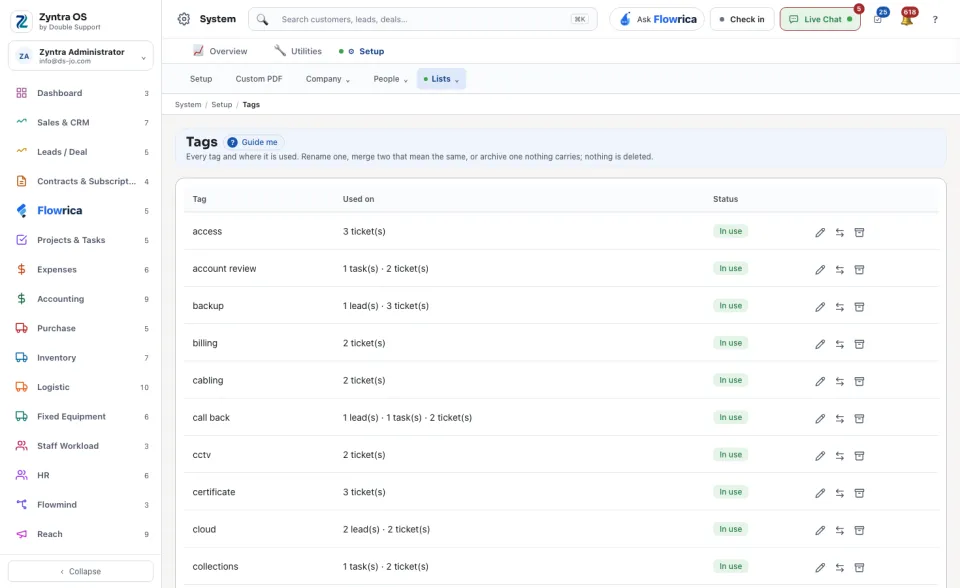Rename the 'collections' tag via pencil icon
The height and width of the screenshot is (588, 960).
pyautogui.click(x=820, y=568)
